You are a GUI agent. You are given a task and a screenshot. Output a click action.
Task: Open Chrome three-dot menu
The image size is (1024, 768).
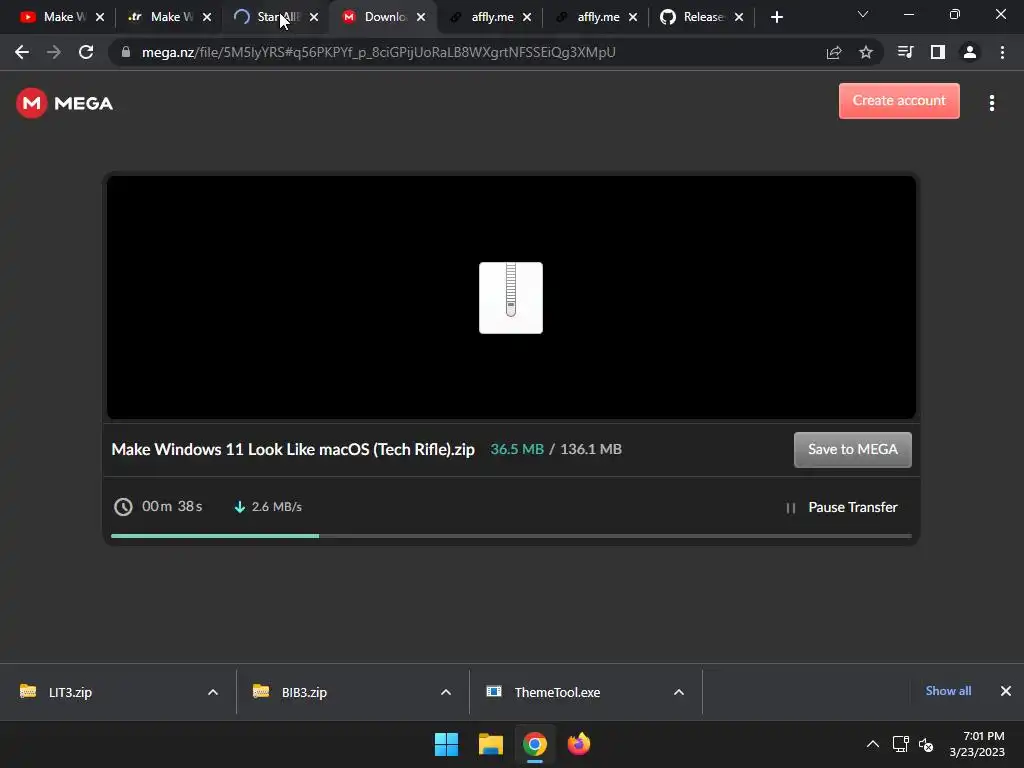1002,52
